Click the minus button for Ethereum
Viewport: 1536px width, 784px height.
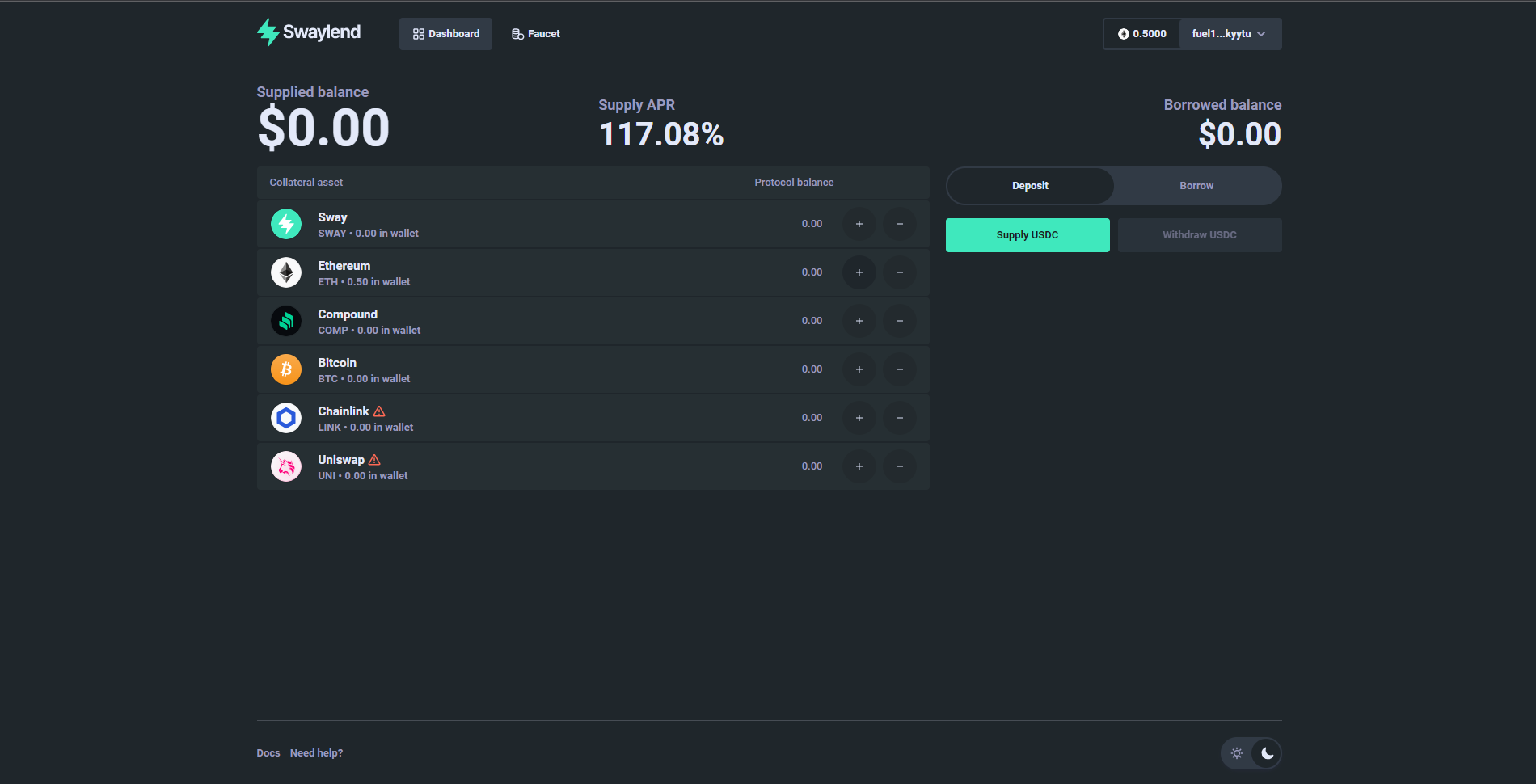click(x=900, y=272)
